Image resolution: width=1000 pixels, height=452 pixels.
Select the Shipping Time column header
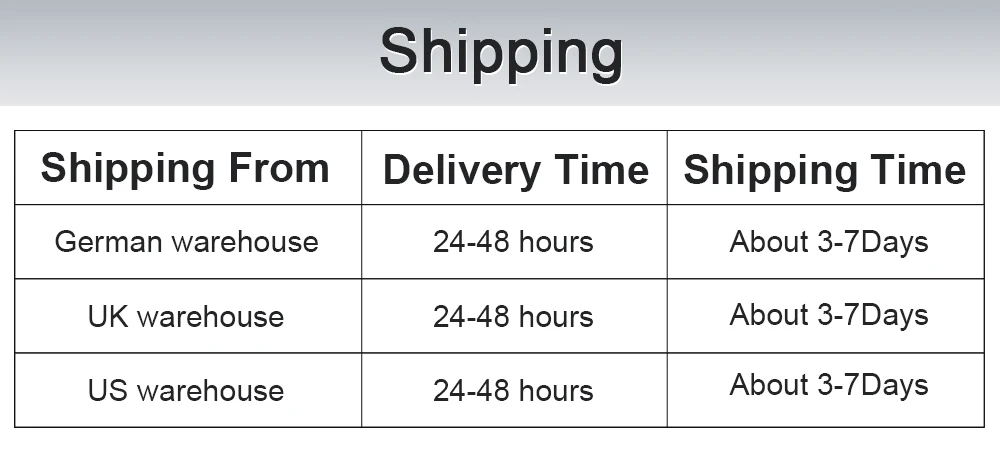pyautogui.click(x=825, y=171)
